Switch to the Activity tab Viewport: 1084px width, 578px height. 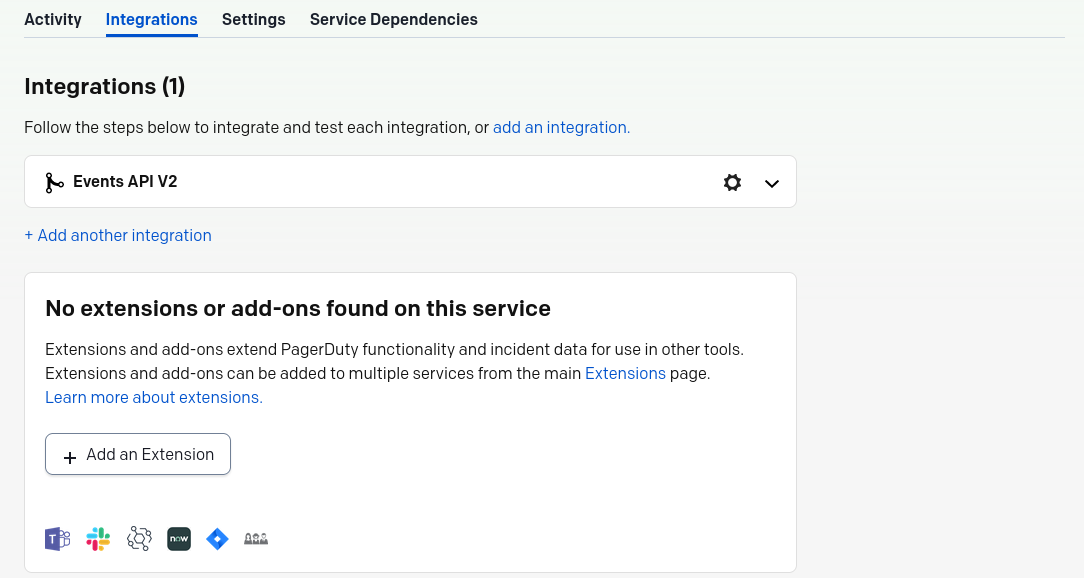(53, 19)
